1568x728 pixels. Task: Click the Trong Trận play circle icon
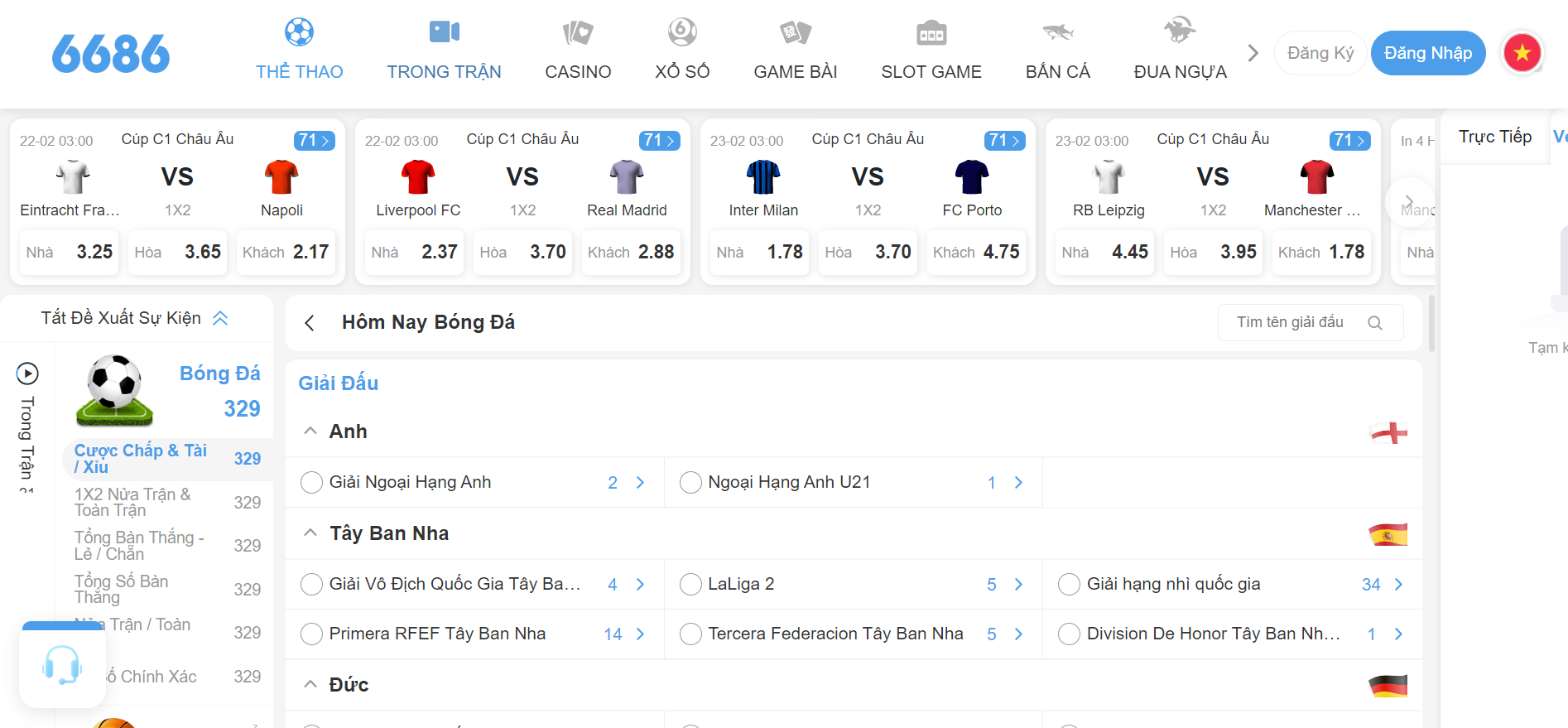pyautogui.click(x=27, y=374)
